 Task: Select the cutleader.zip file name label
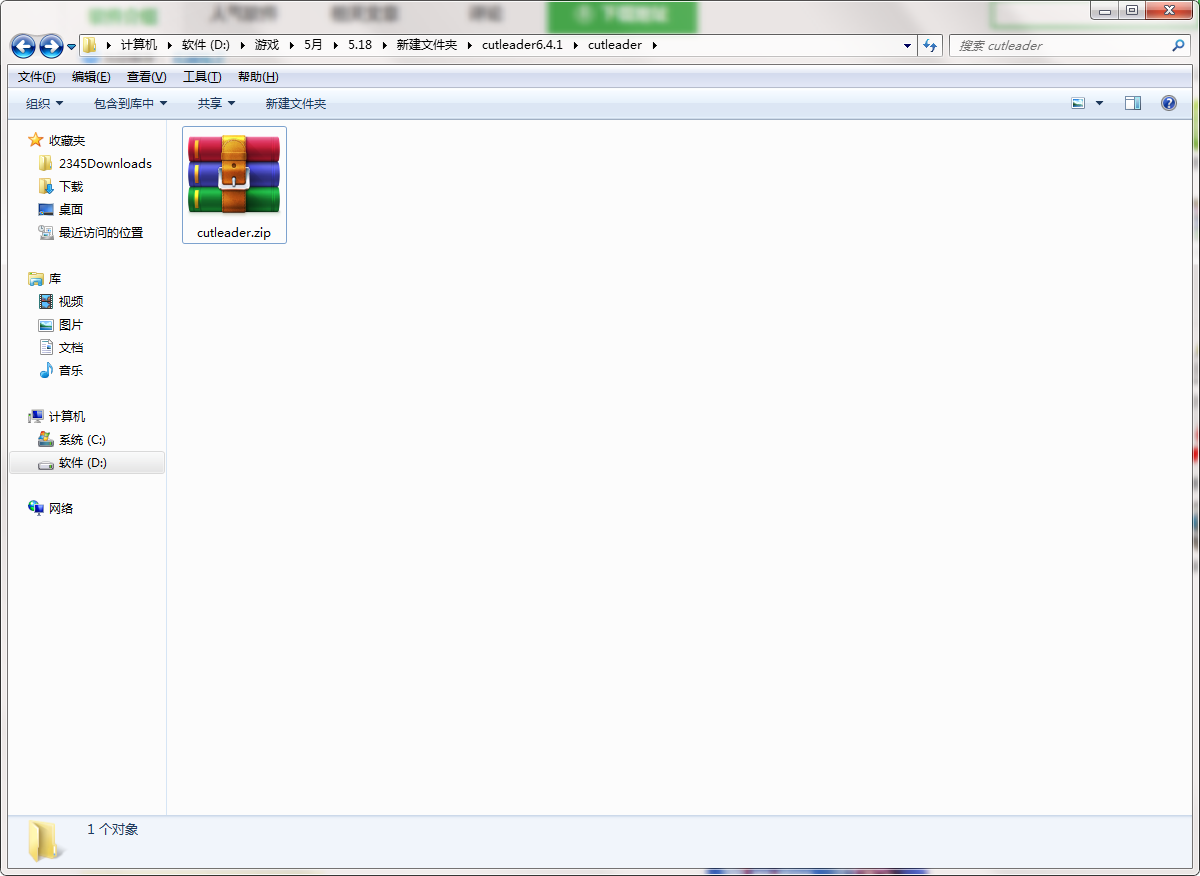234,233
